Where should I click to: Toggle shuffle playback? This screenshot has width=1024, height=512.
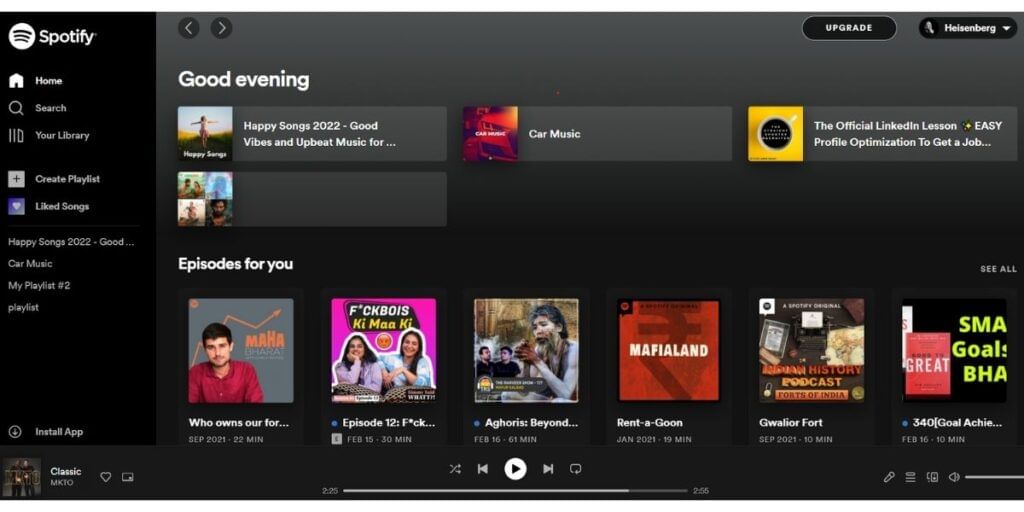tap(455, 469)
